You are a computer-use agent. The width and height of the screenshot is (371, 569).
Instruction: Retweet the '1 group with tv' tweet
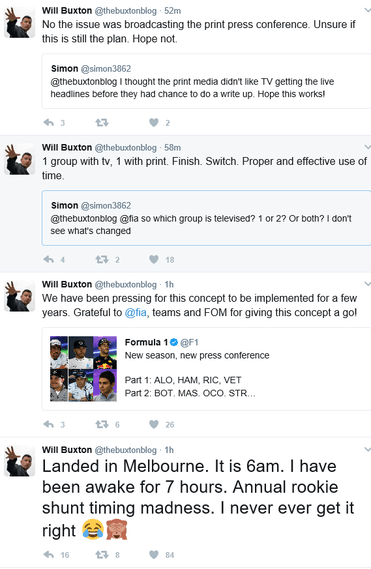click(x=102, y=259)
